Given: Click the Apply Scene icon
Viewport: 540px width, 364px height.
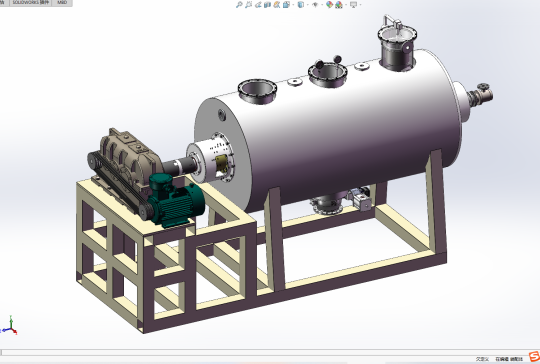Looking at the screenshot, I should (x=339, y=4).
